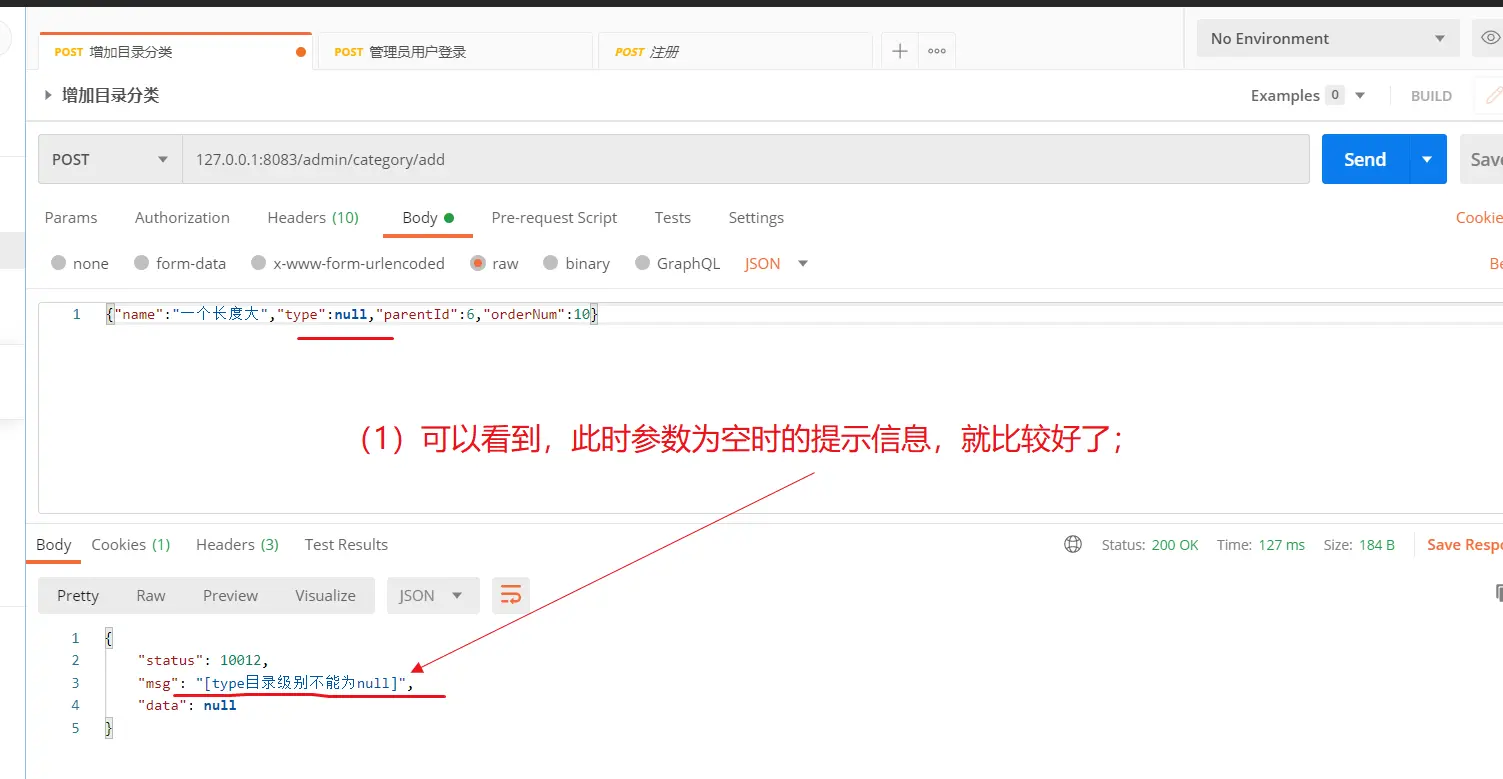Viewport: 1503px width, 779px height.
Task: Choose x-www-form-urlencoded body type
Action: pos(259,264)
